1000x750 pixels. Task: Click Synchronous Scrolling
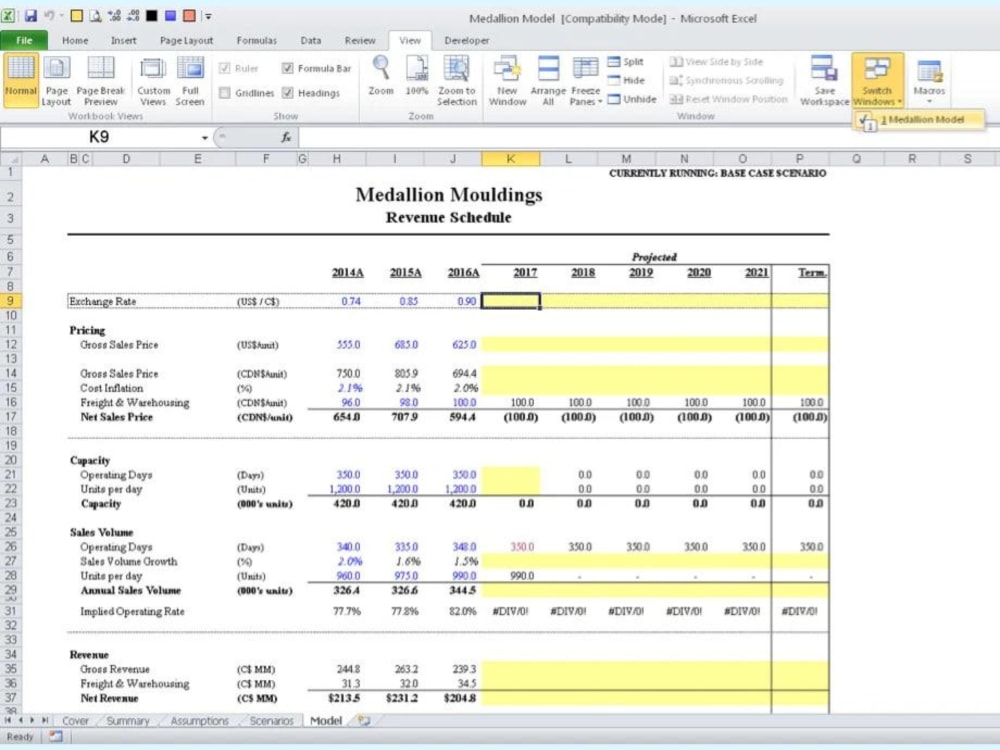[726, 80]
